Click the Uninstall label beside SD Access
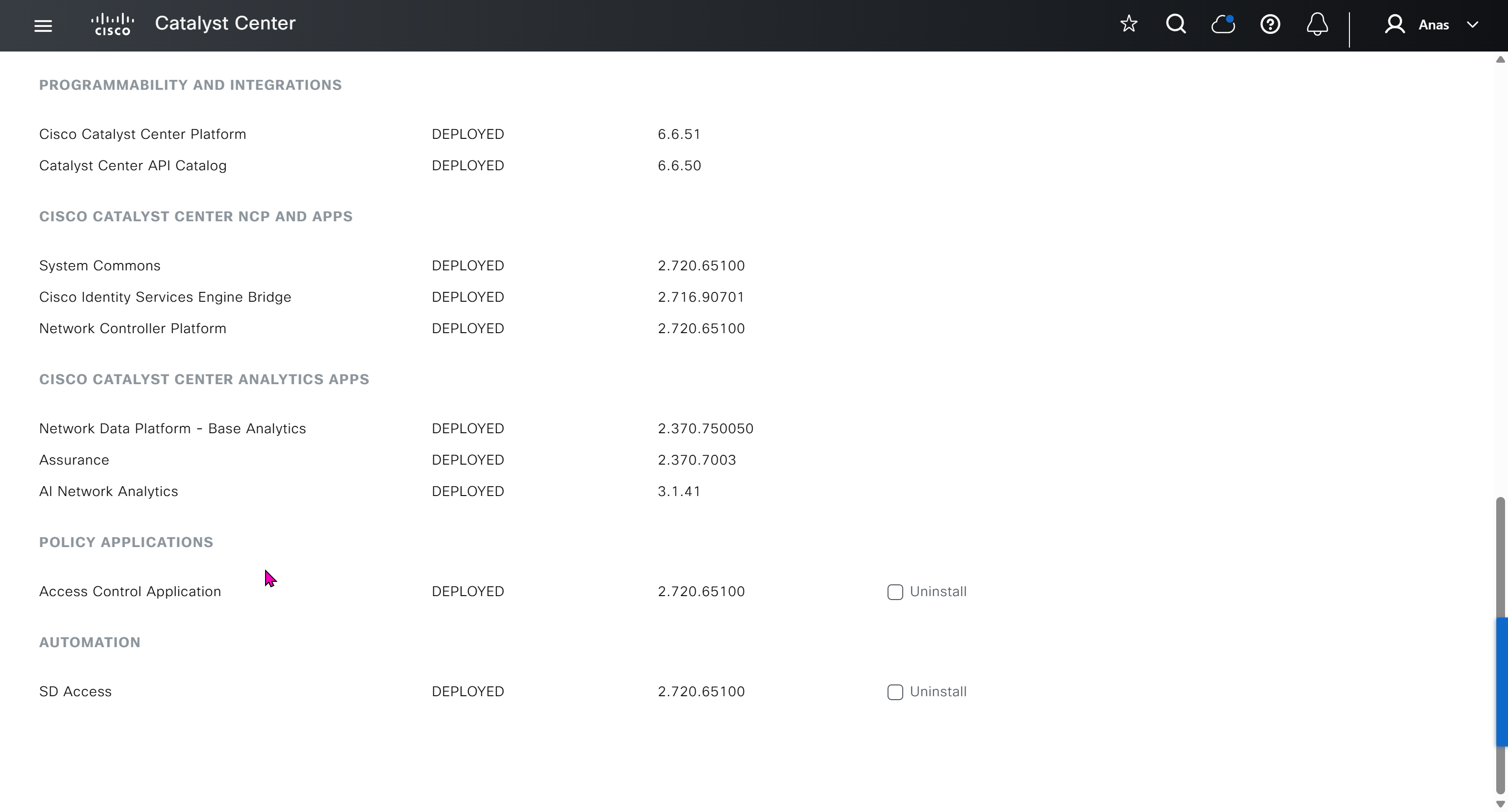Screen dimensions: 1508x812 coord(938,691)
